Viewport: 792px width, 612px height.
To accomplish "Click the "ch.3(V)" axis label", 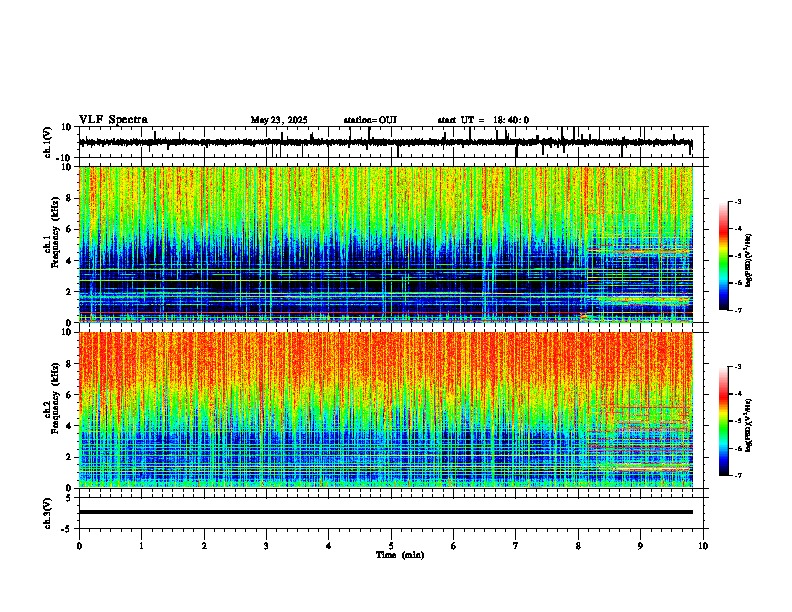I will (x=48, y=513).
